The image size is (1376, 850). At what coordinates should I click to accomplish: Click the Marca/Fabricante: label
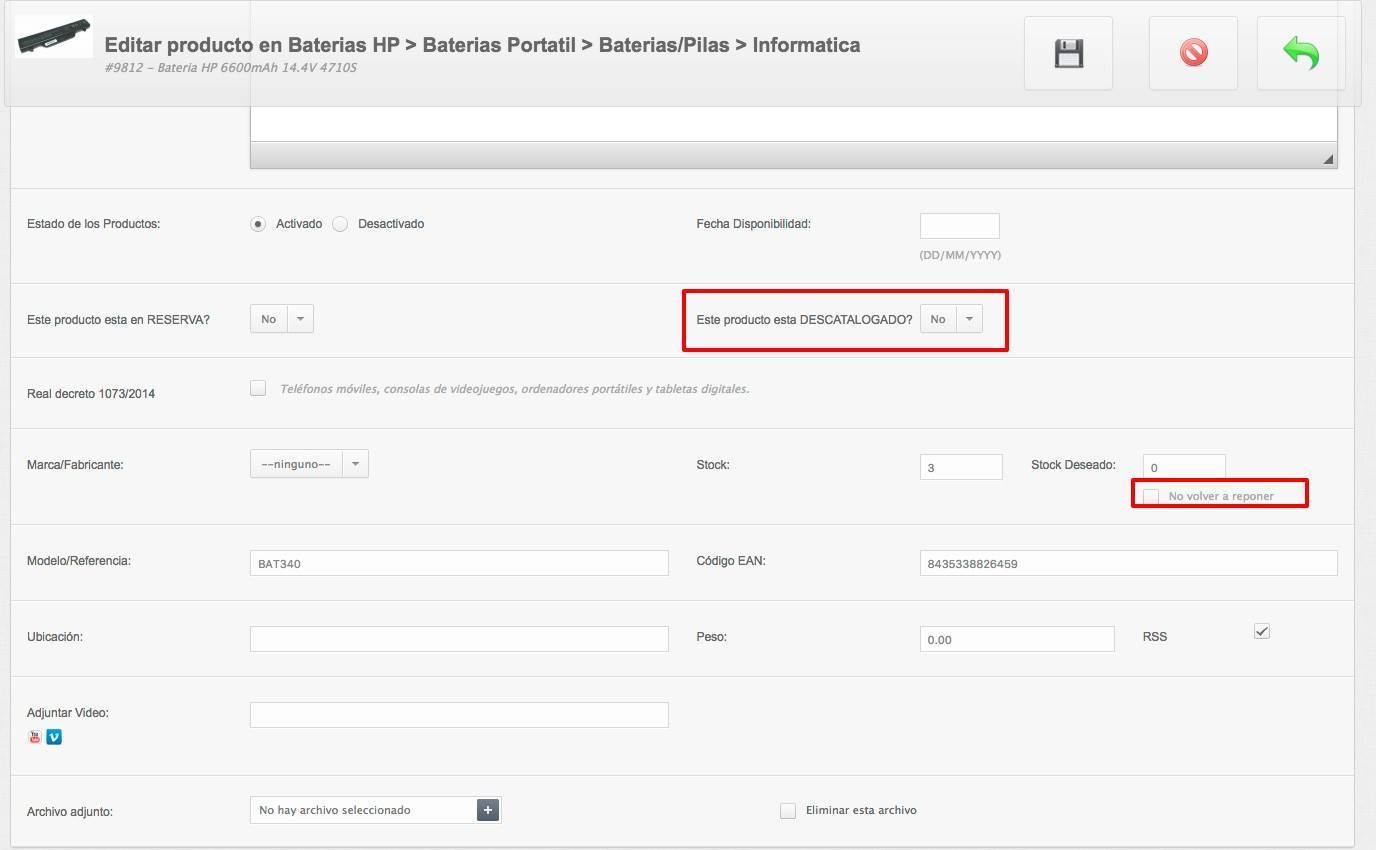(x=75, y=465)
